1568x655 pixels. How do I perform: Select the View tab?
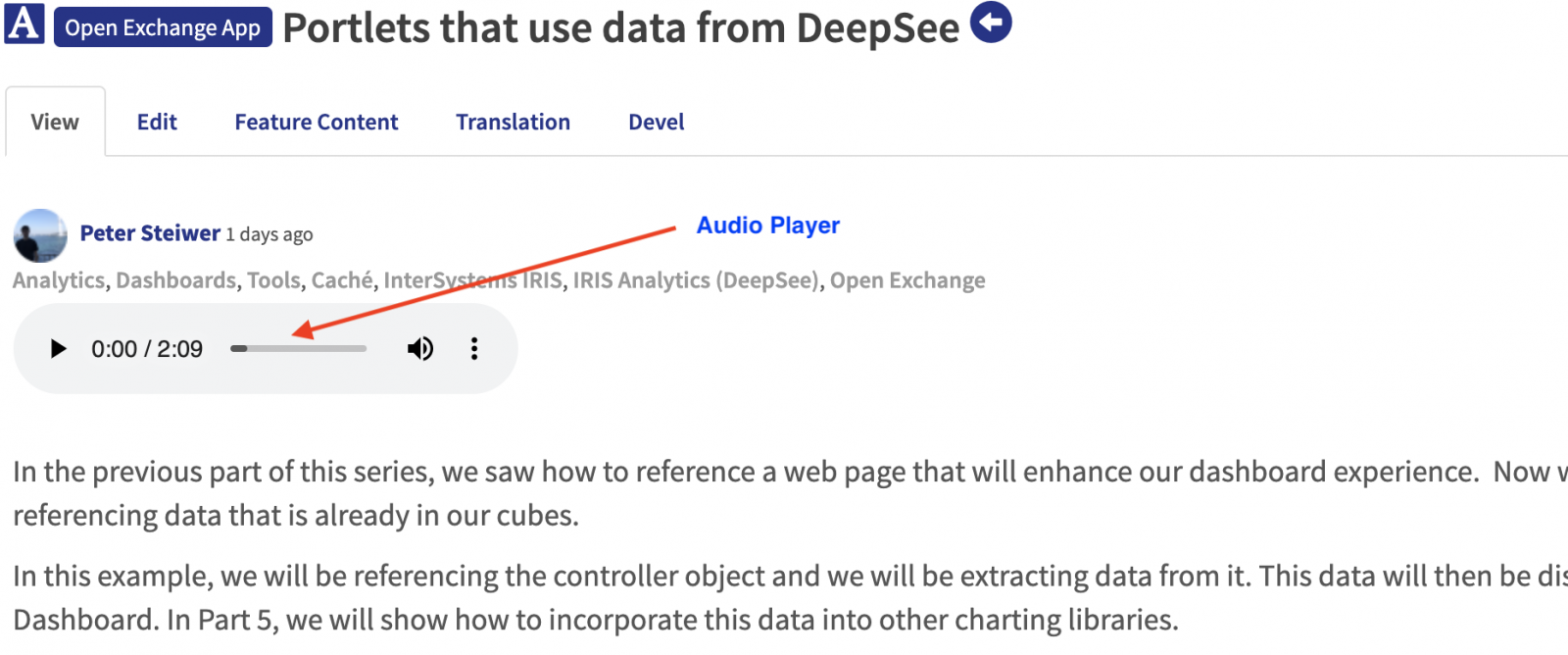pyautogui.click(x=55, y=122)
